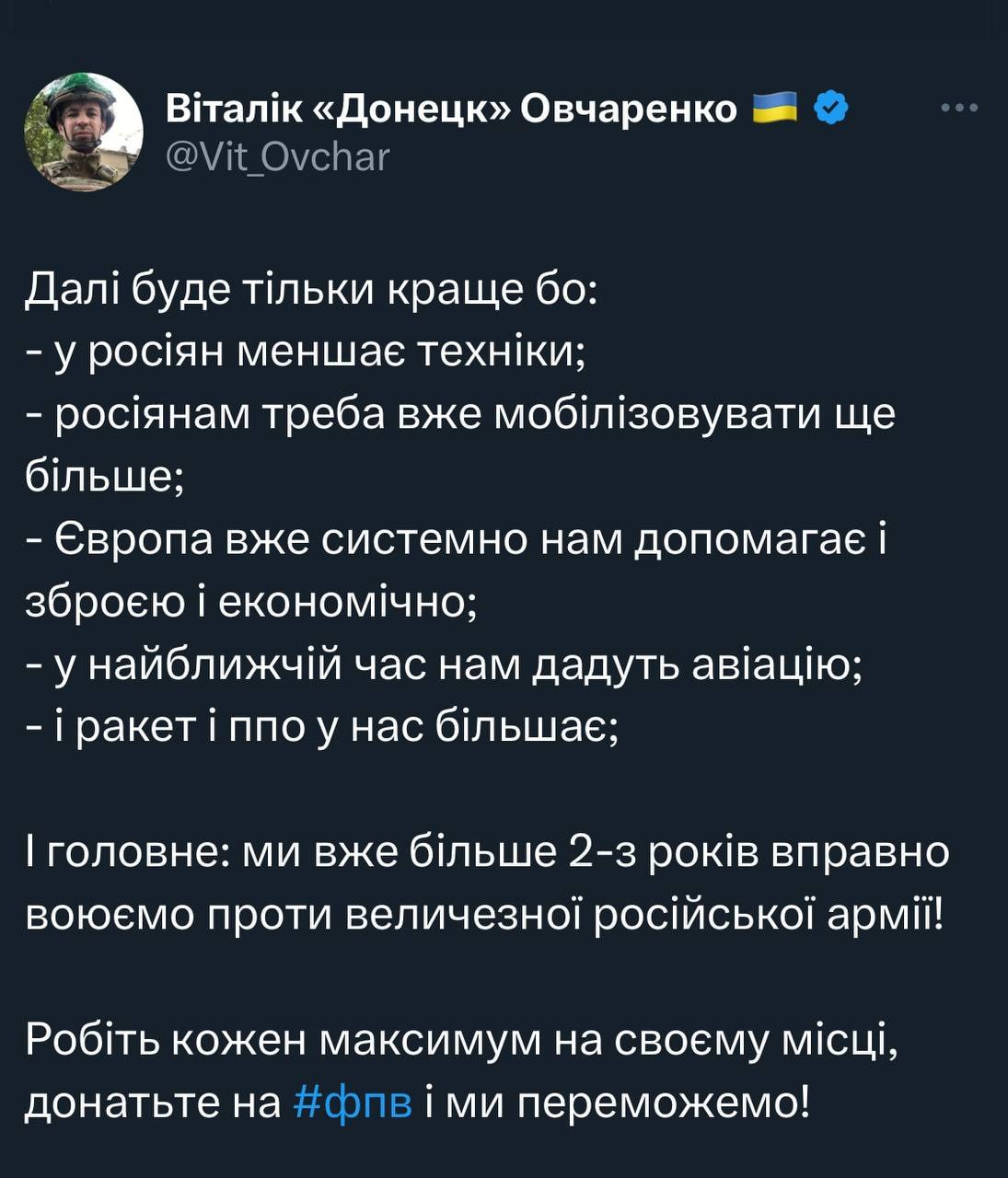The width and height of the screenshot is (1008, 1178).
Task: Click the words 'донатьте на' before the hashtag
Action: coord(153,1103)
